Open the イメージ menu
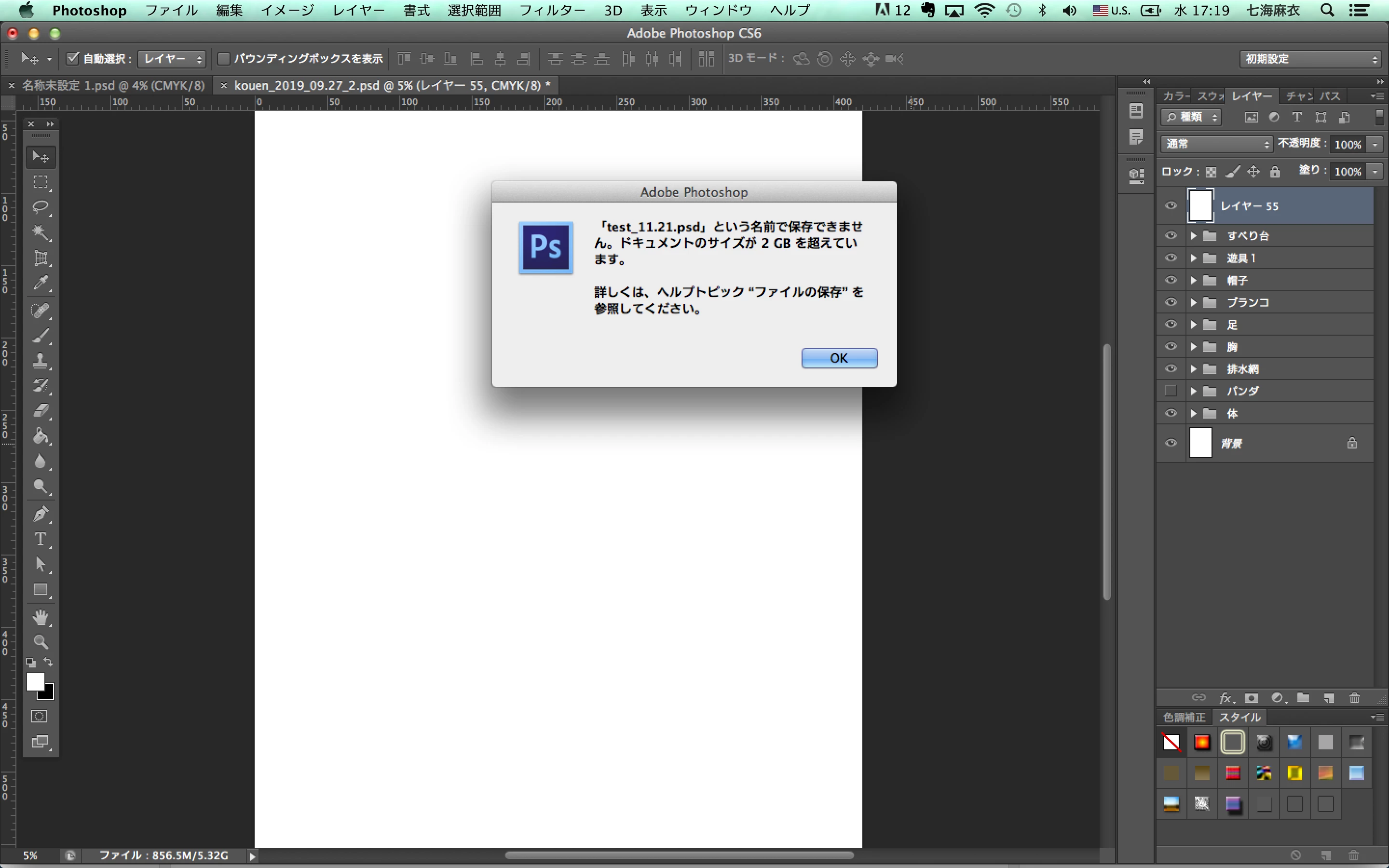Viewport: 1389px width, 868px height. (287, 10)
